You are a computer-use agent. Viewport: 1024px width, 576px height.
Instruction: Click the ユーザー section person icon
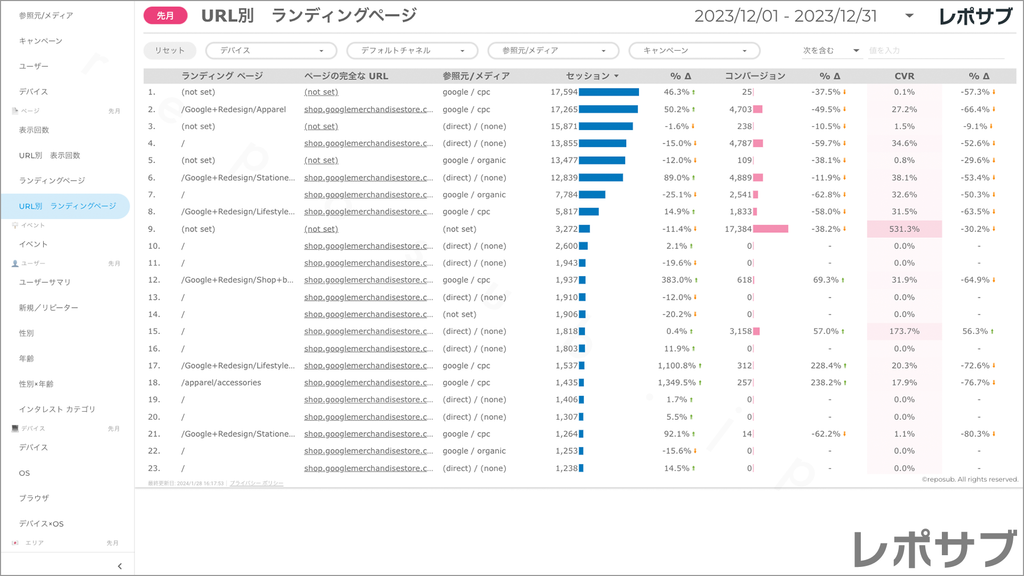click(15, 264)
